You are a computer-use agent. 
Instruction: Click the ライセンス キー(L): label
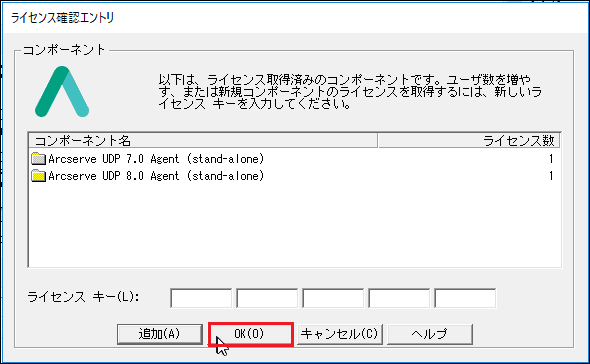(83, 297)
